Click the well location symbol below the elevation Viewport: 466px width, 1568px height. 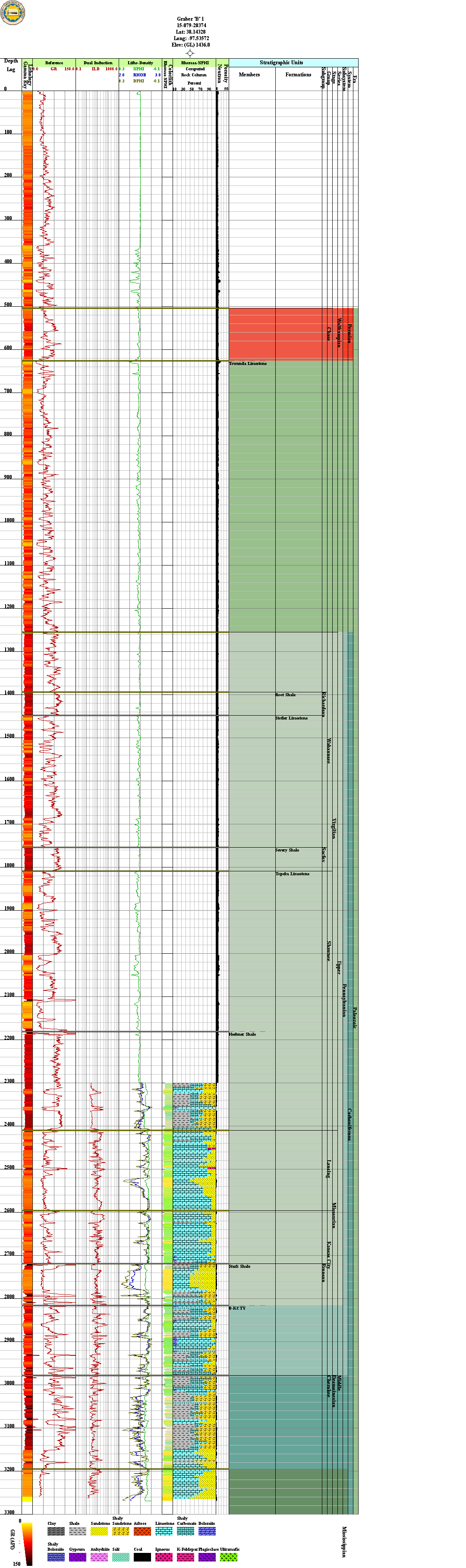190,53
